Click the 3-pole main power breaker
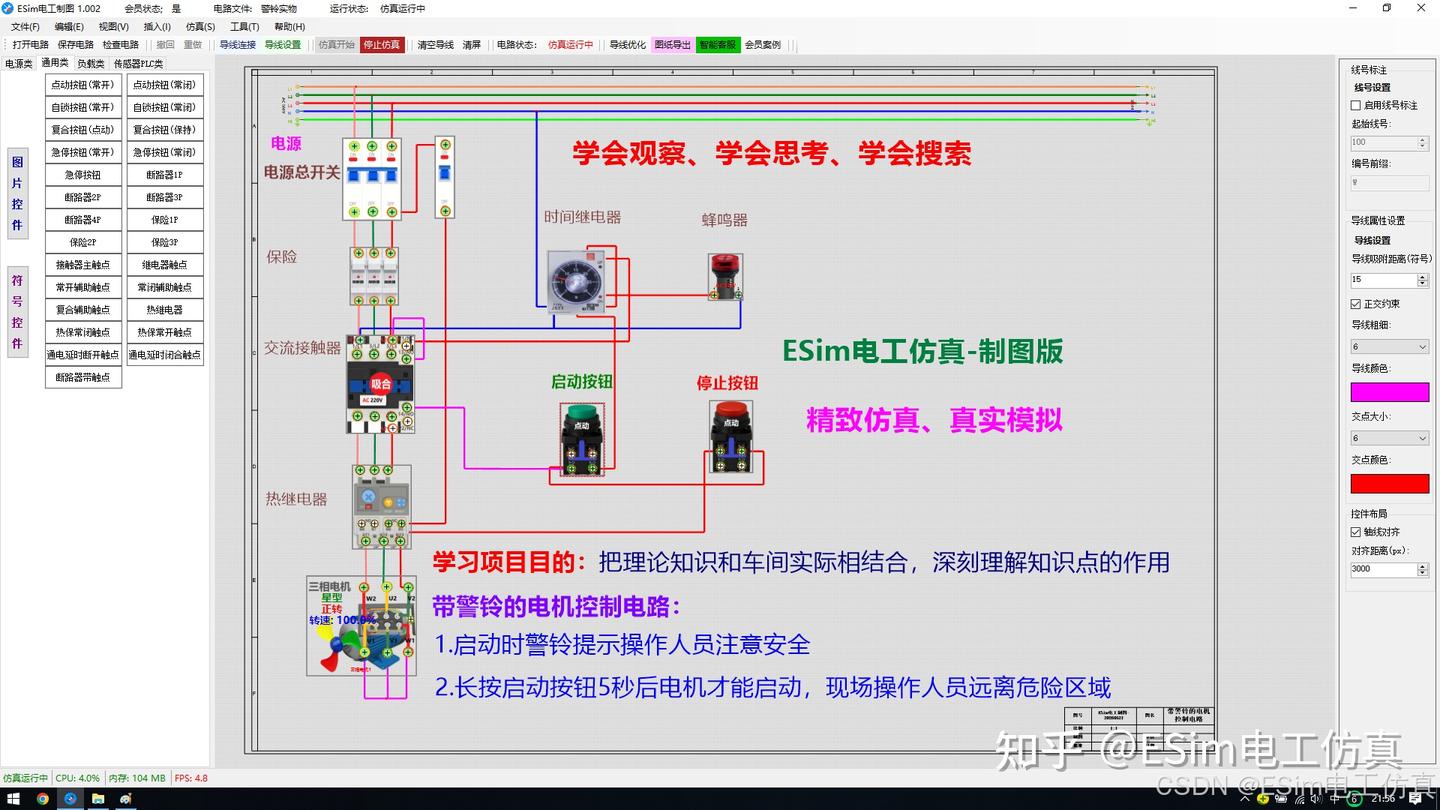Viewport: 1440px width, 810px height. tap(372, 179)
